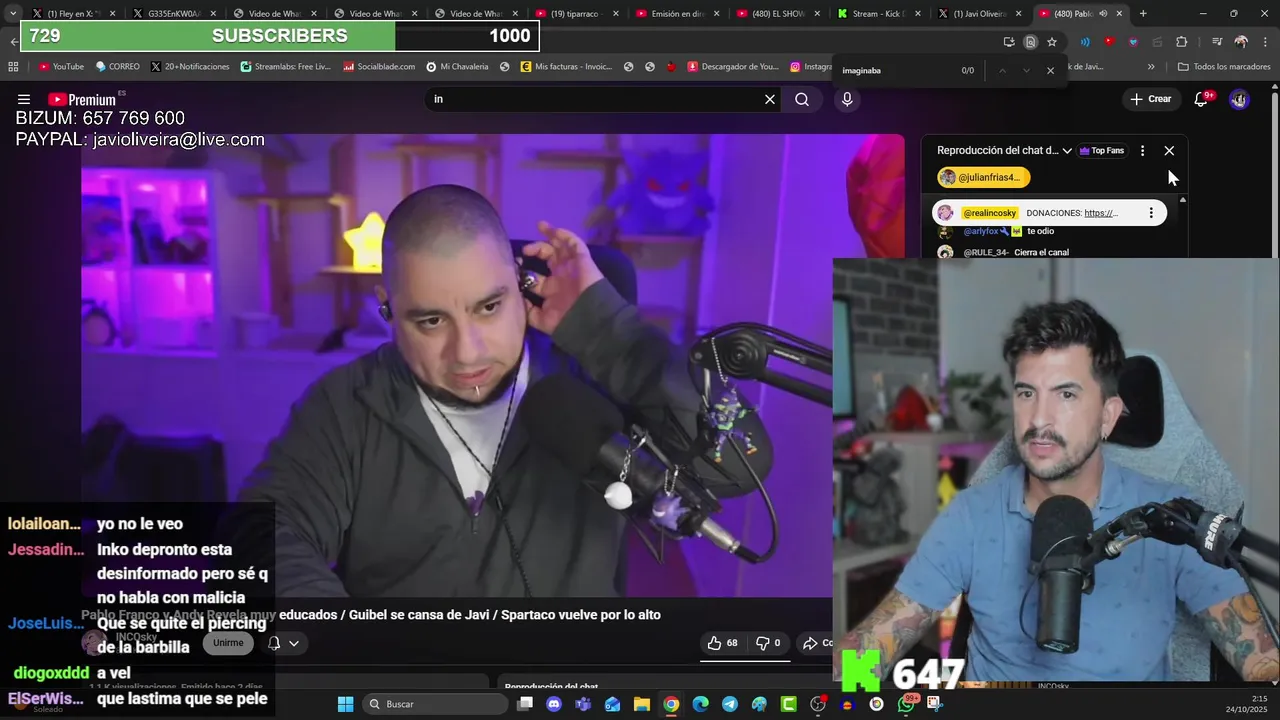The image size is (1280, 720).
Task: Open a new Chrome tab
Action: 1143,14
